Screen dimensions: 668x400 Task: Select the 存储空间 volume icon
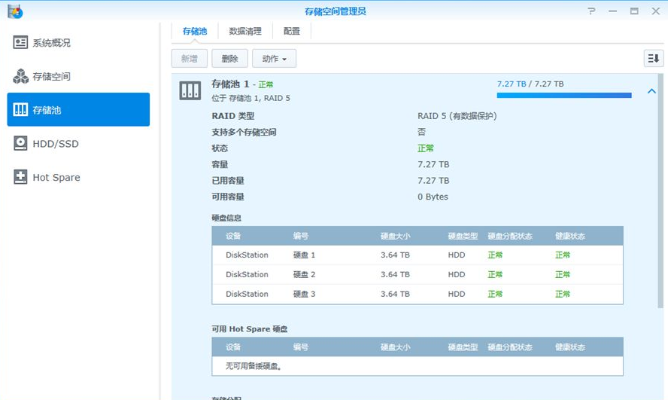point(20,76)
